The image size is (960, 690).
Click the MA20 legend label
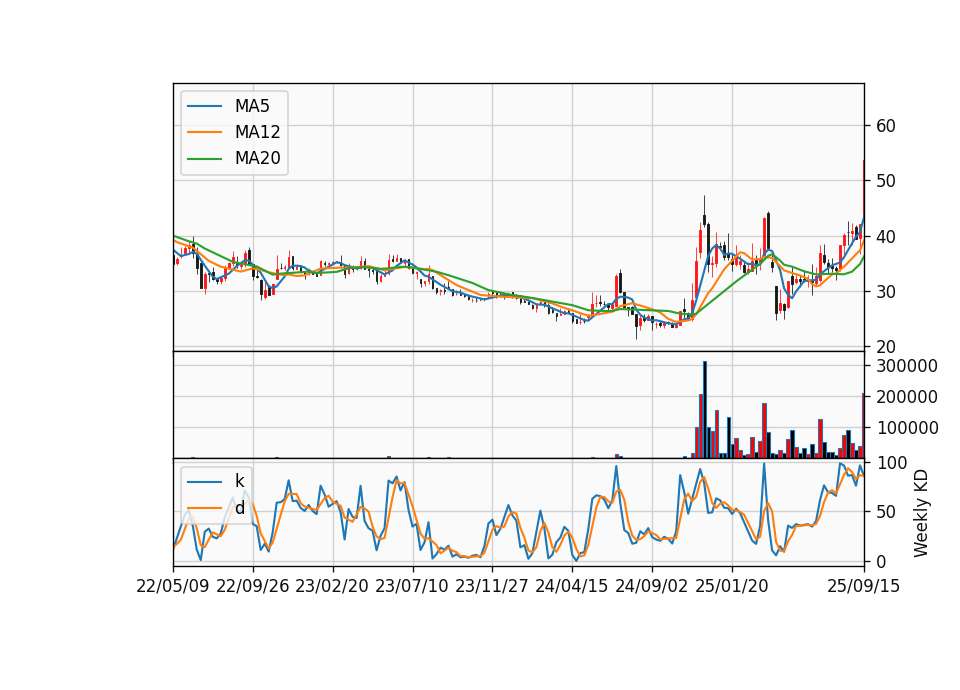(257, 159)
